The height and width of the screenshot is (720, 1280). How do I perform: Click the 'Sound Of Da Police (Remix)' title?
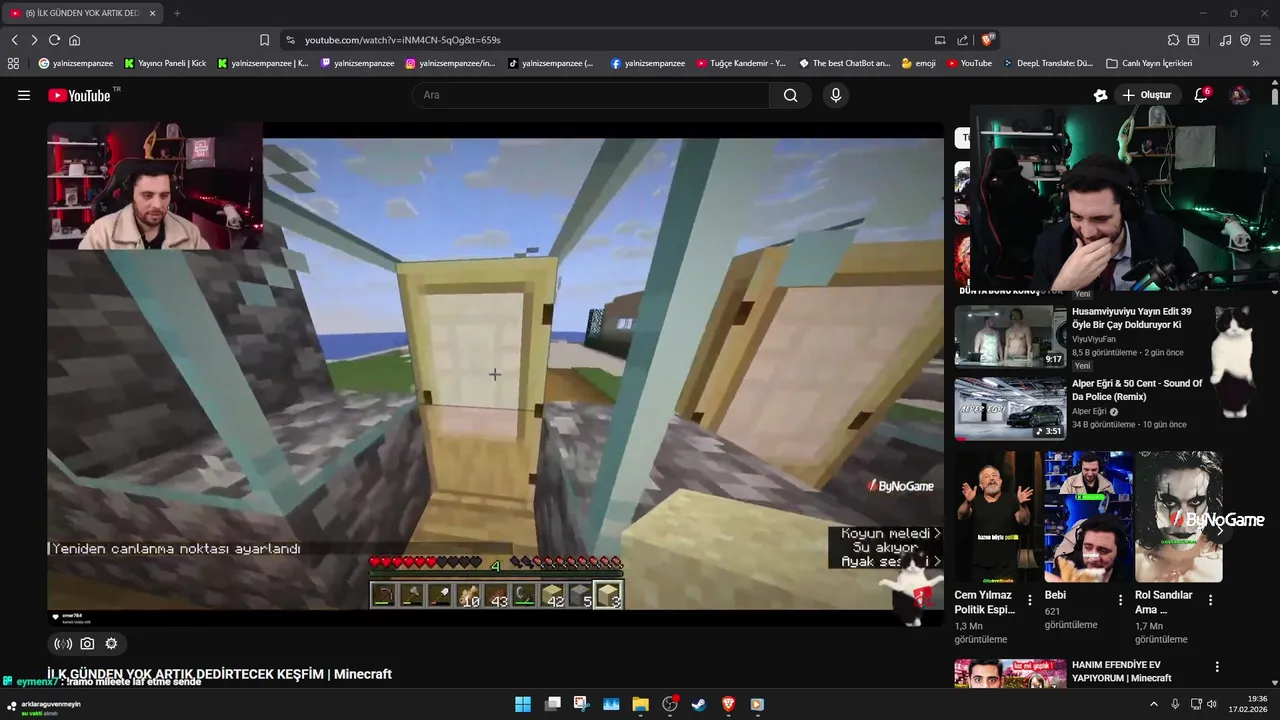pos(1137,390)
